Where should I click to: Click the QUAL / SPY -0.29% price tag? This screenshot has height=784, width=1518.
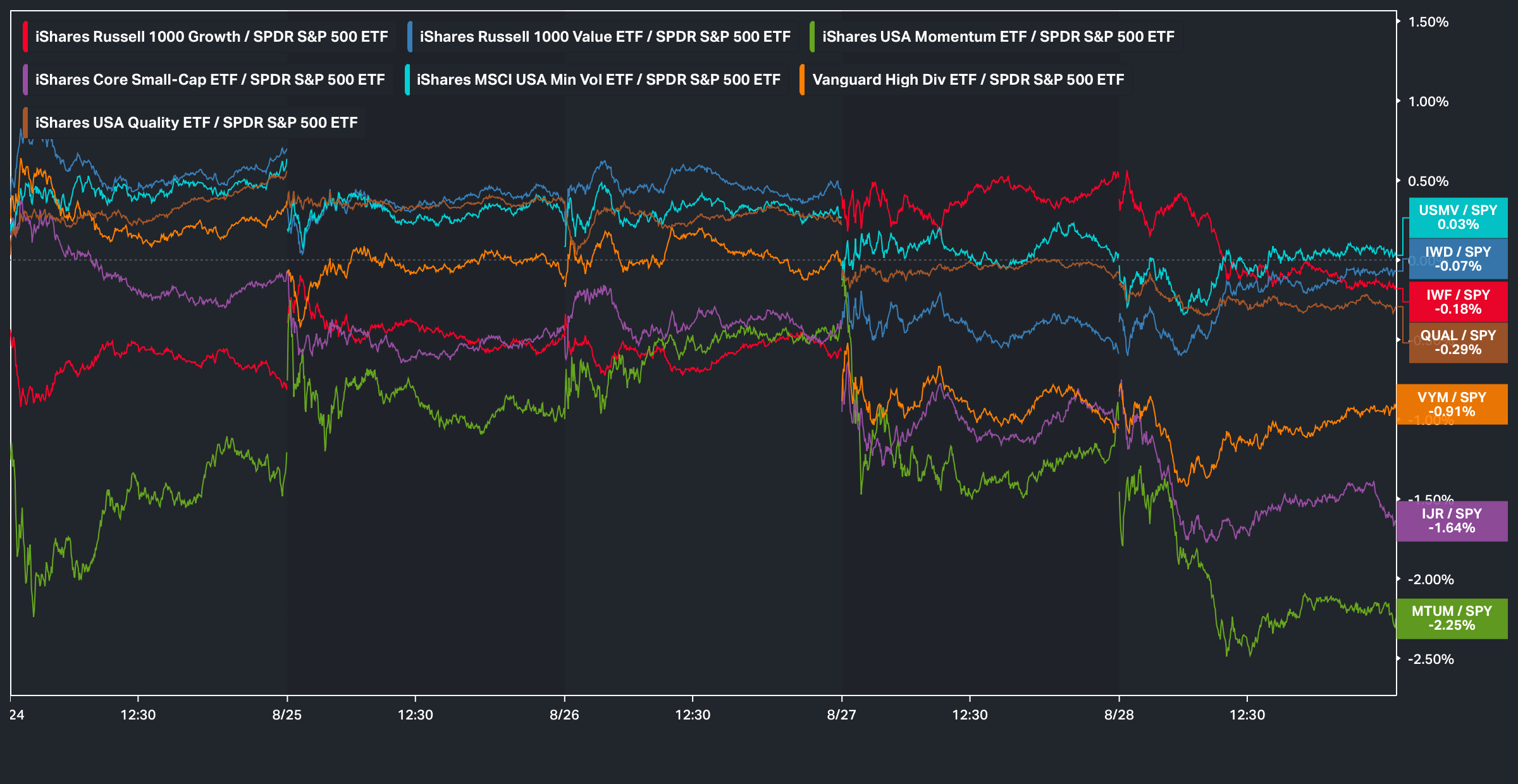[1458, 343]
